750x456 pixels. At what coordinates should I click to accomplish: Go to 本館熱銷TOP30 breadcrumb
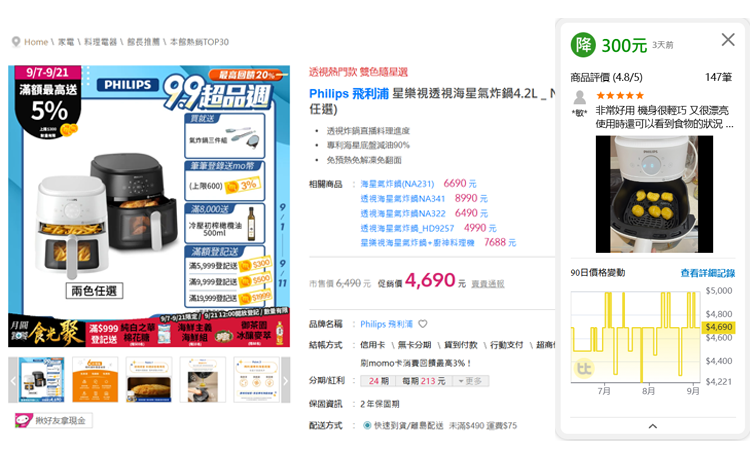[199, 42]
